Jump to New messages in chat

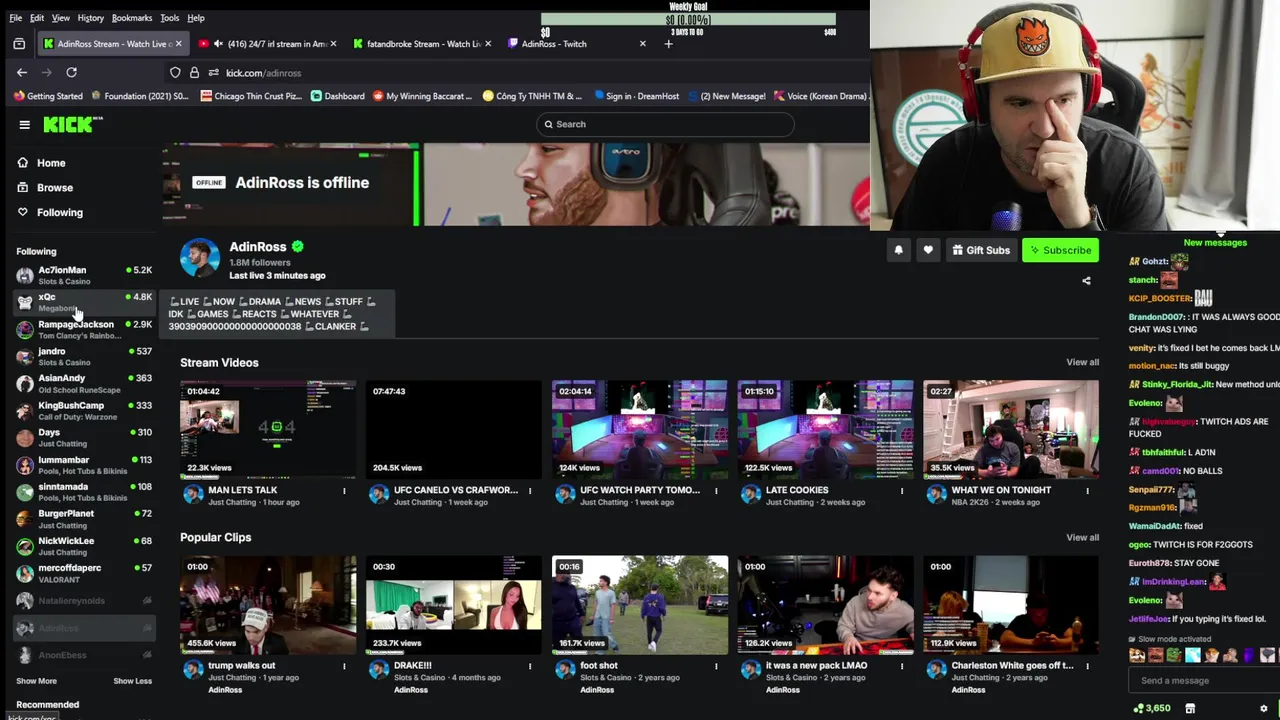[x=1215, y=243]
